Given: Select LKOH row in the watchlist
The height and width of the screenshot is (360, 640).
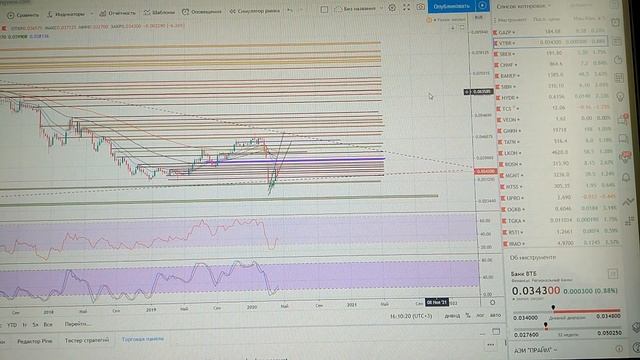Looking at the screenshot, I should pyautogui.click(x=556, y=153).
